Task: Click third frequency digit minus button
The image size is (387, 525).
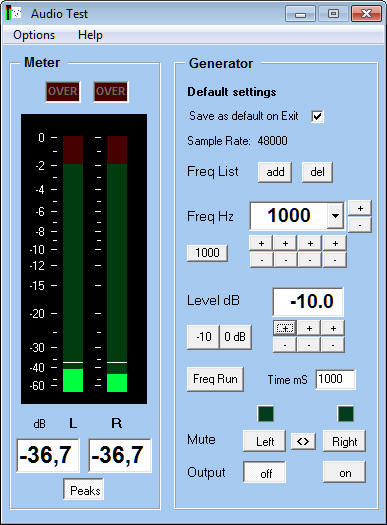Action: point(310,259)
